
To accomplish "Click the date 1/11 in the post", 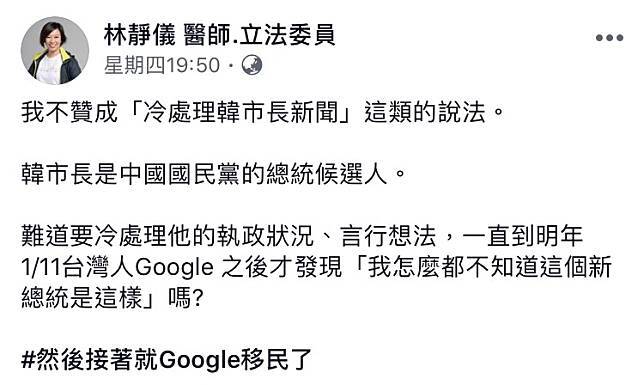I will pyautogui.click(x=42, y=267).
